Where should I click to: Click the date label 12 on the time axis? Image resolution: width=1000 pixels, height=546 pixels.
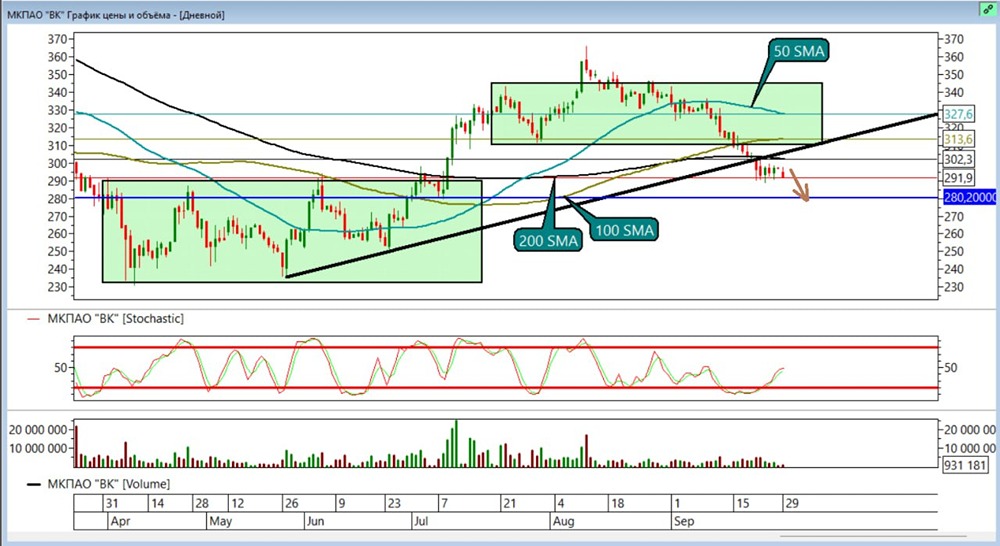tap(237, 503)
